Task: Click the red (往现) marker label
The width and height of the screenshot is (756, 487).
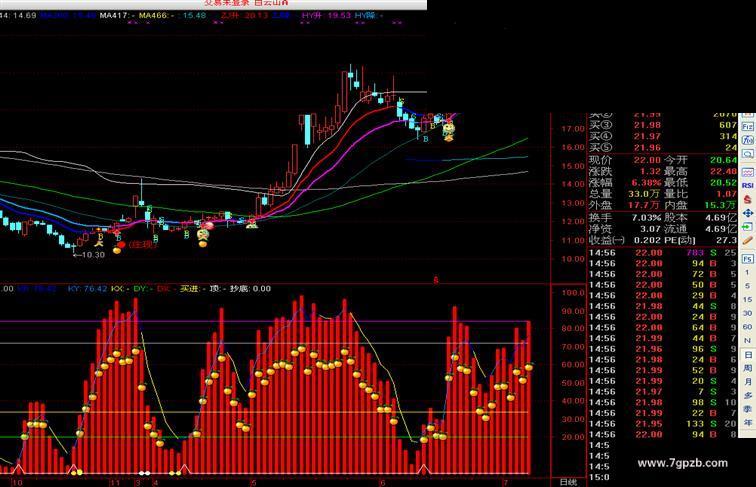Action: tap(142, 245)
